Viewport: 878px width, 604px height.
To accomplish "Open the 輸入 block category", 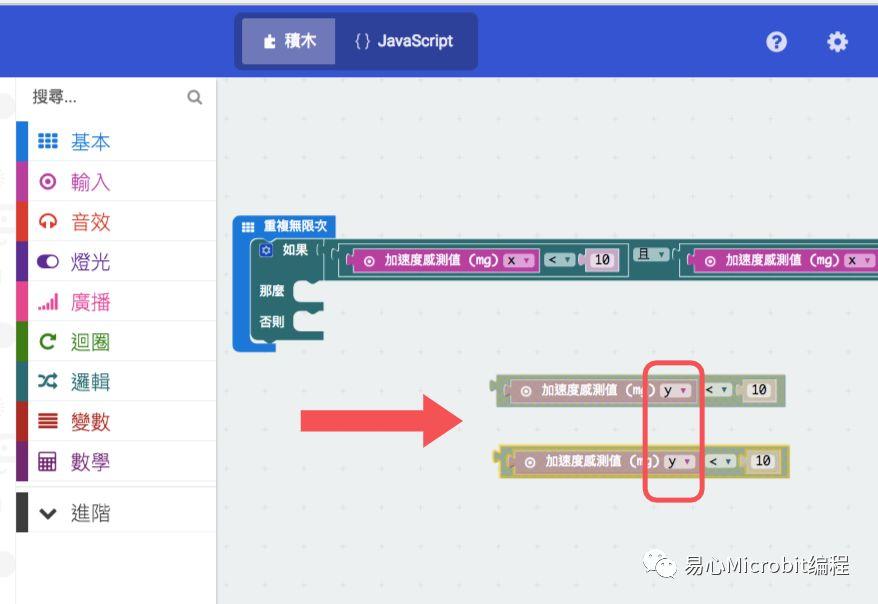I will tap(90, 182).
